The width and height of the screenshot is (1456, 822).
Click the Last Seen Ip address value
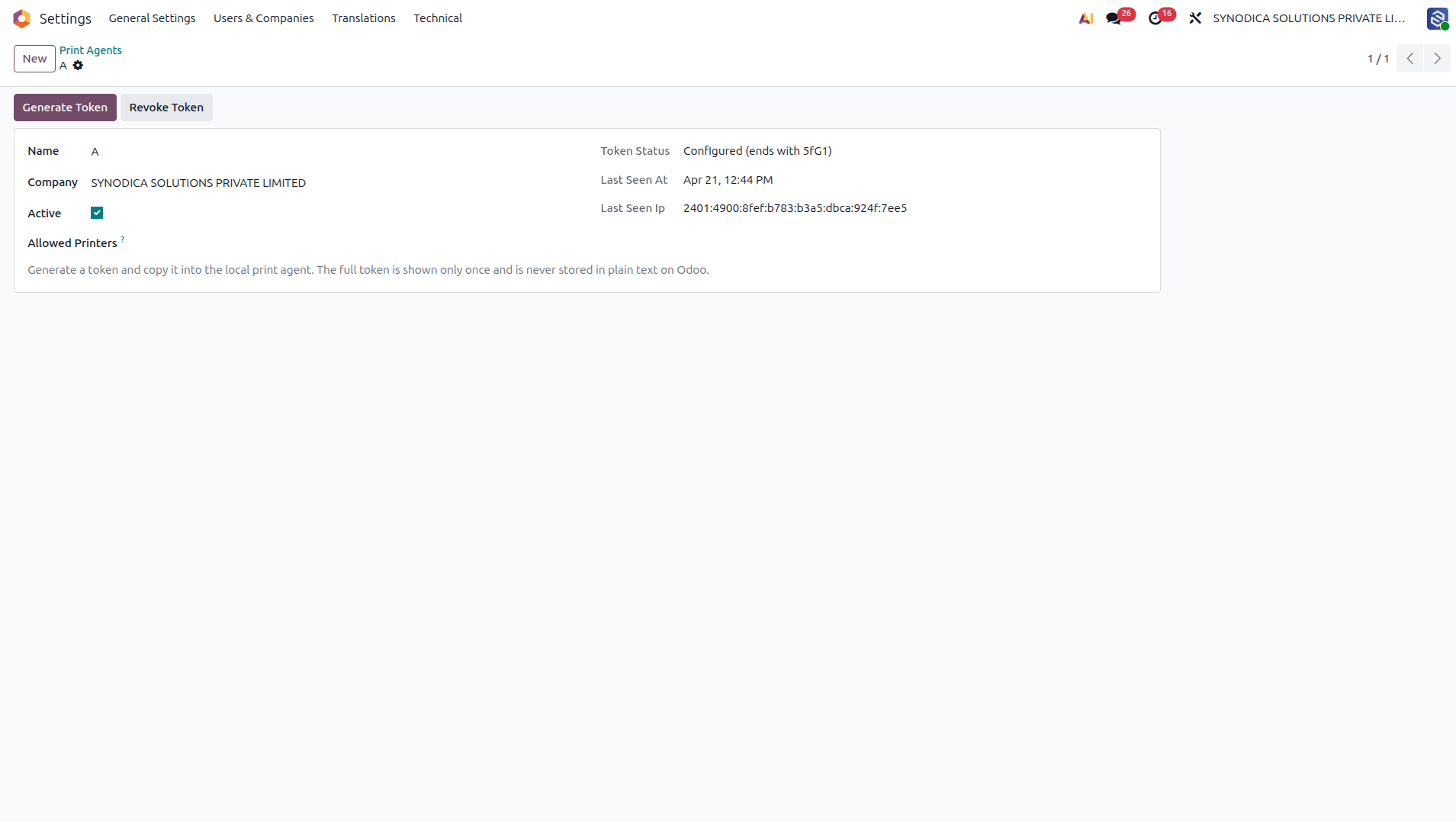coord(795,208)
